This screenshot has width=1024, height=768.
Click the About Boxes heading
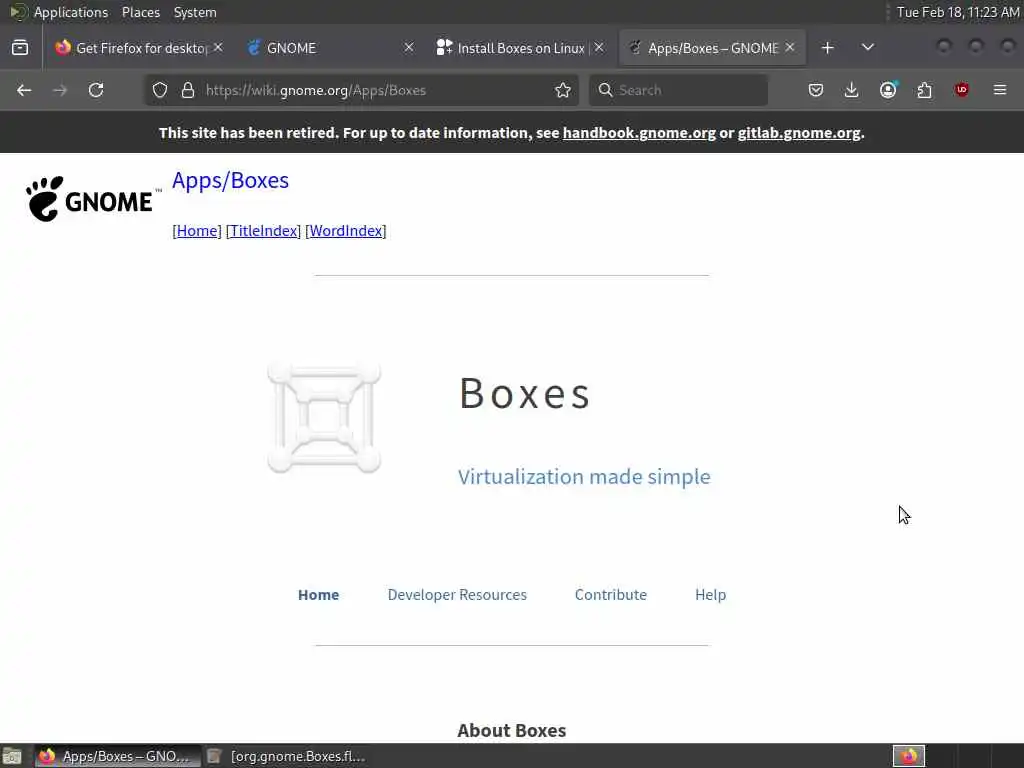click(x=511, y=731)
